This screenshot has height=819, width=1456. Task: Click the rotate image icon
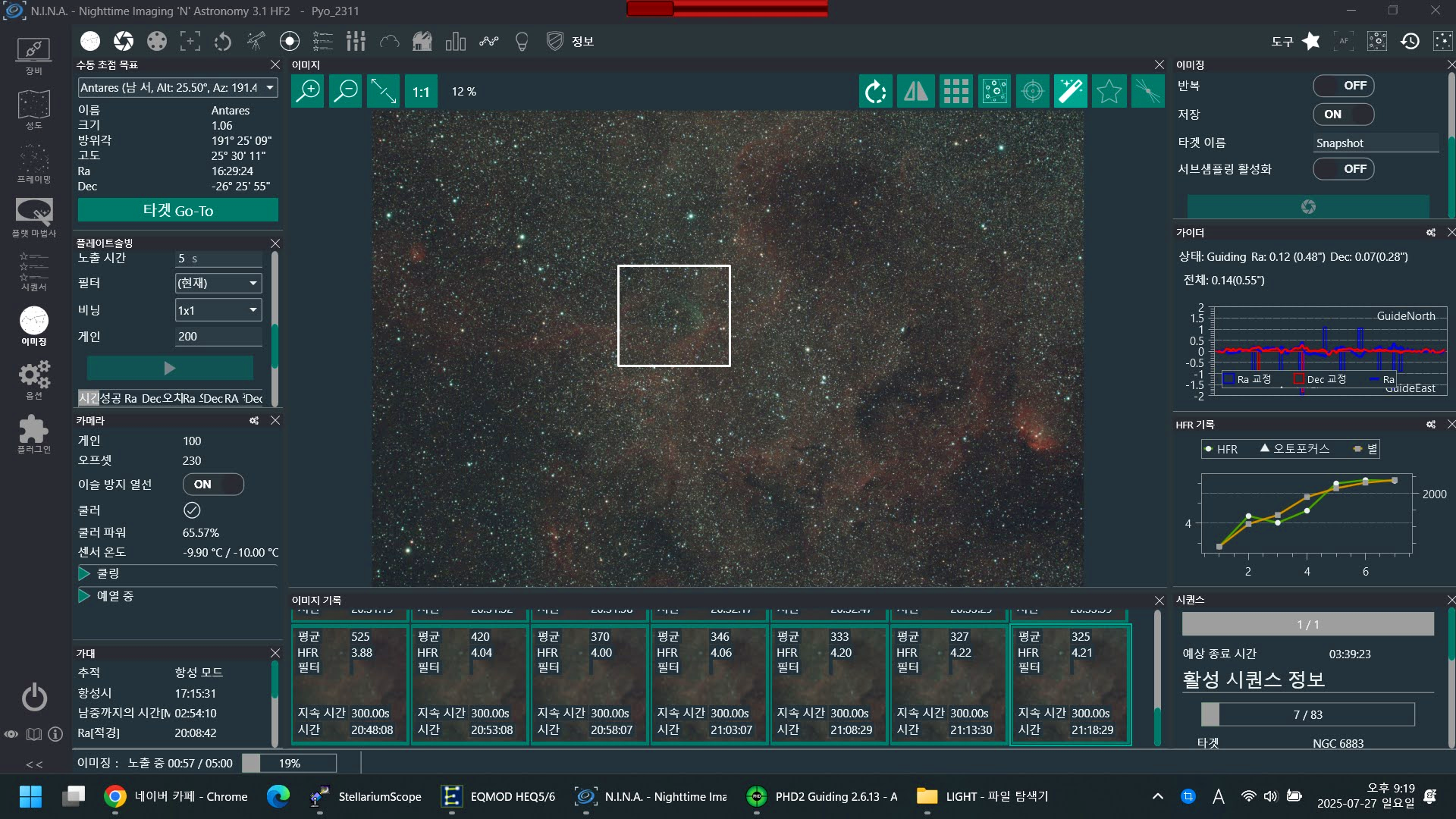point(876,91)
